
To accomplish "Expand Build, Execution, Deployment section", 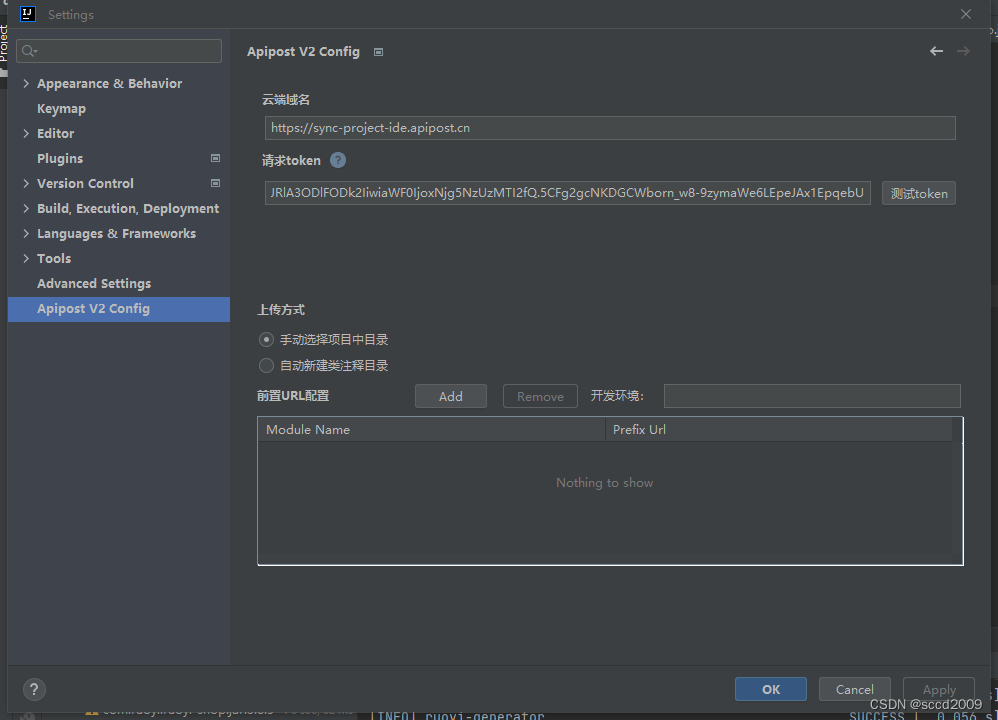I will pyautogui.click(x=26, y=208).
